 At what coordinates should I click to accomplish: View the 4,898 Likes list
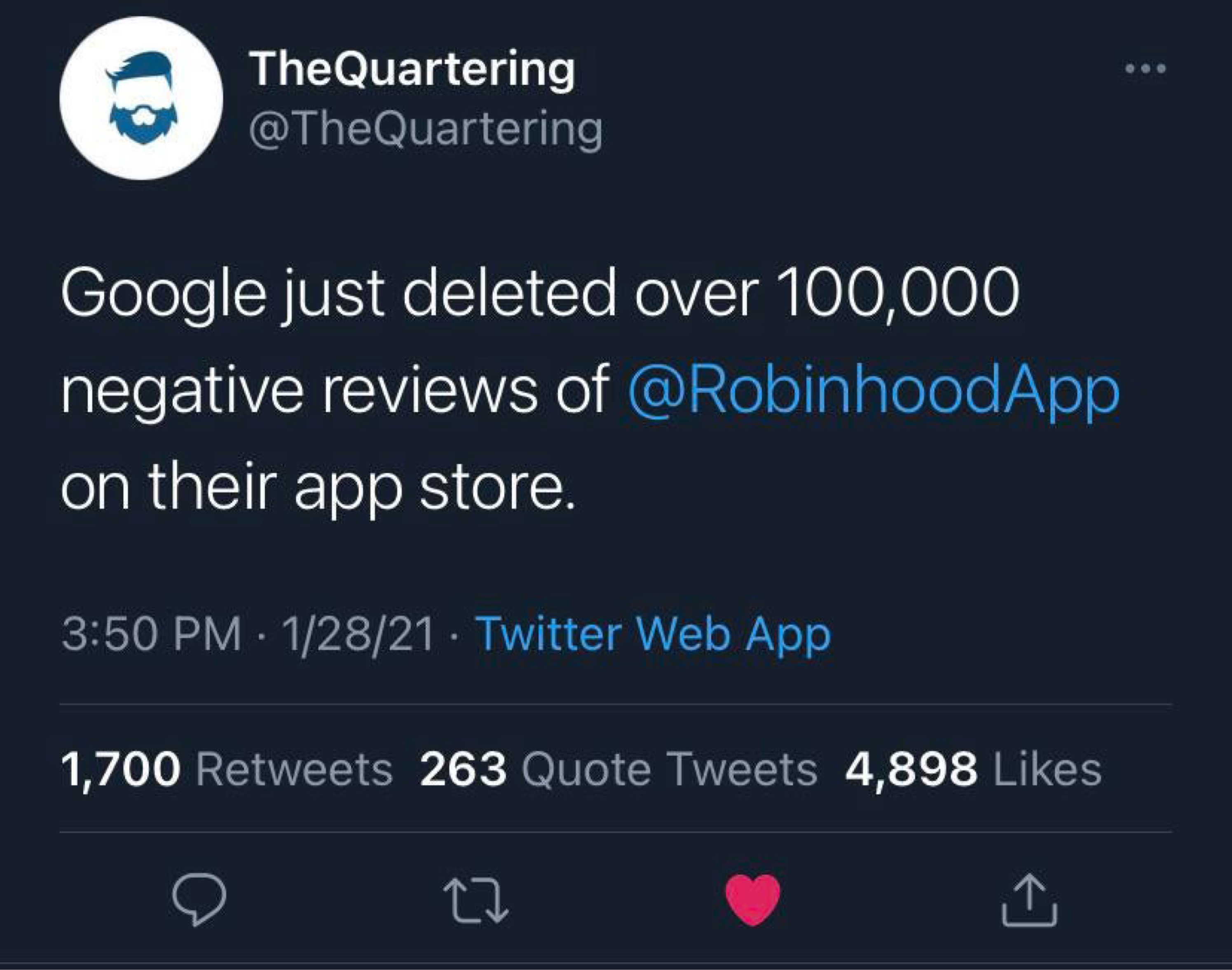coord(973,769)
